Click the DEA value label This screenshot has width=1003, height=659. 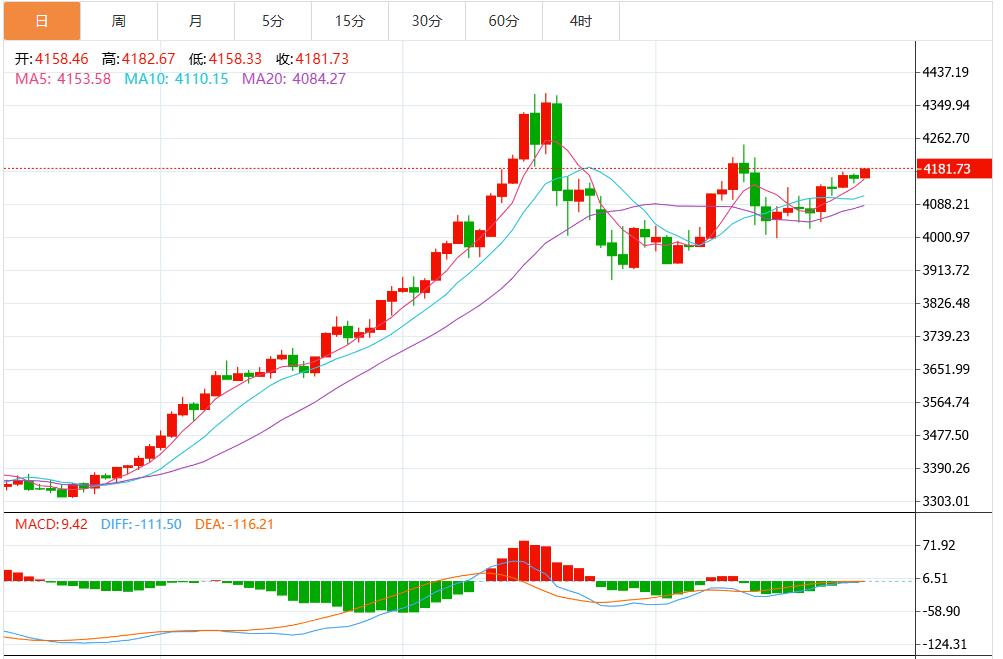pyautogui.click(x=234, y=524)
